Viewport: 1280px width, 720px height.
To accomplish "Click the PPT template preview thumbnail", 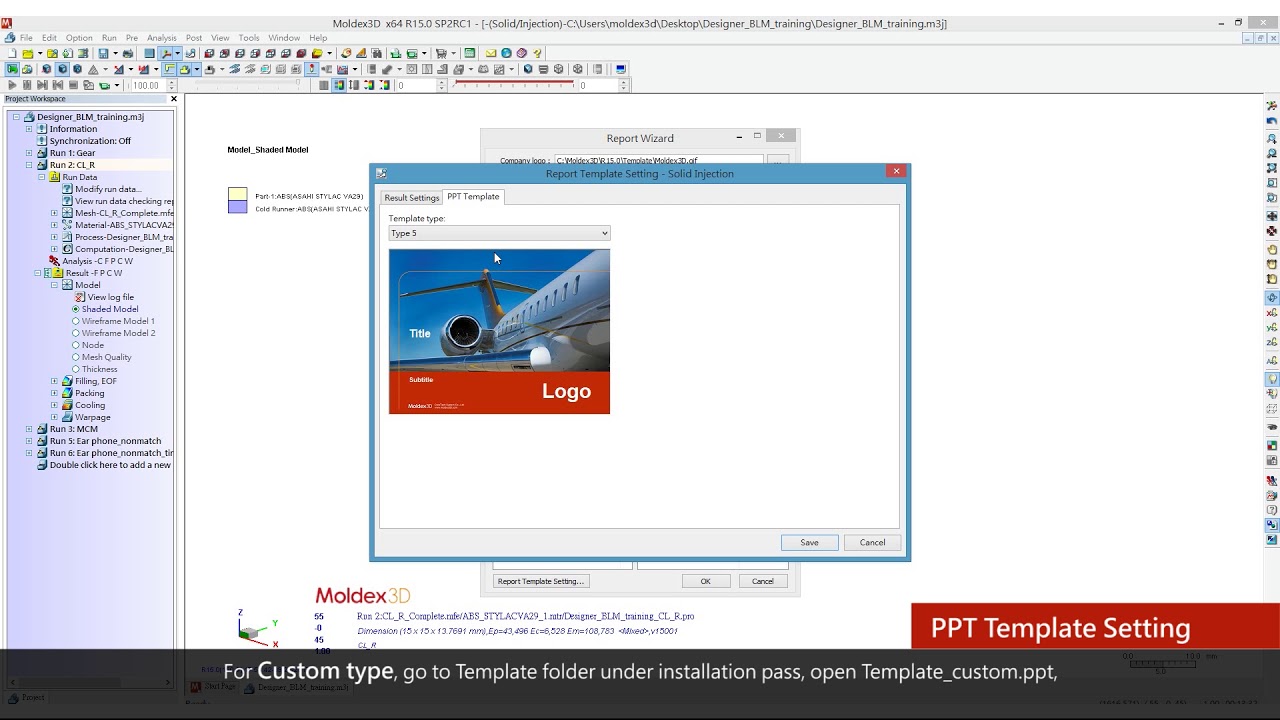I will pos(499,331).
